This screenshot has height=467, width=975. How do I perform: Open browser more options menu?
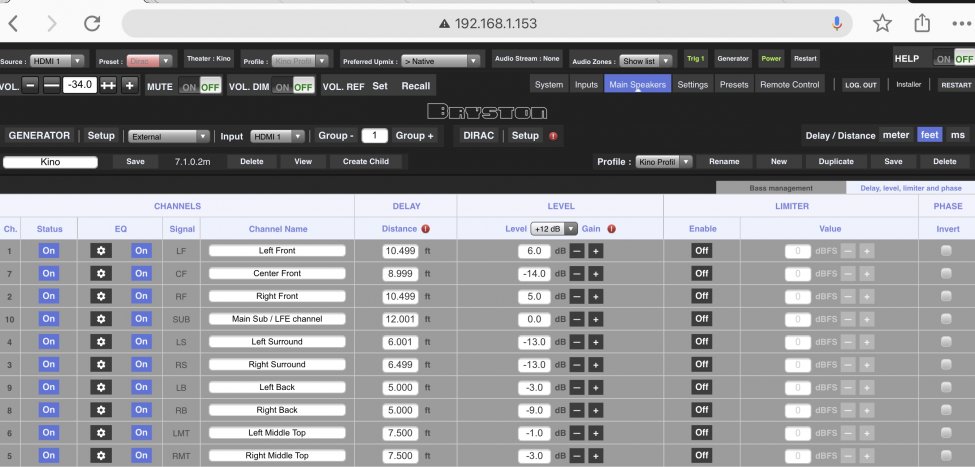pyautogui.click(x=961, y=24)
